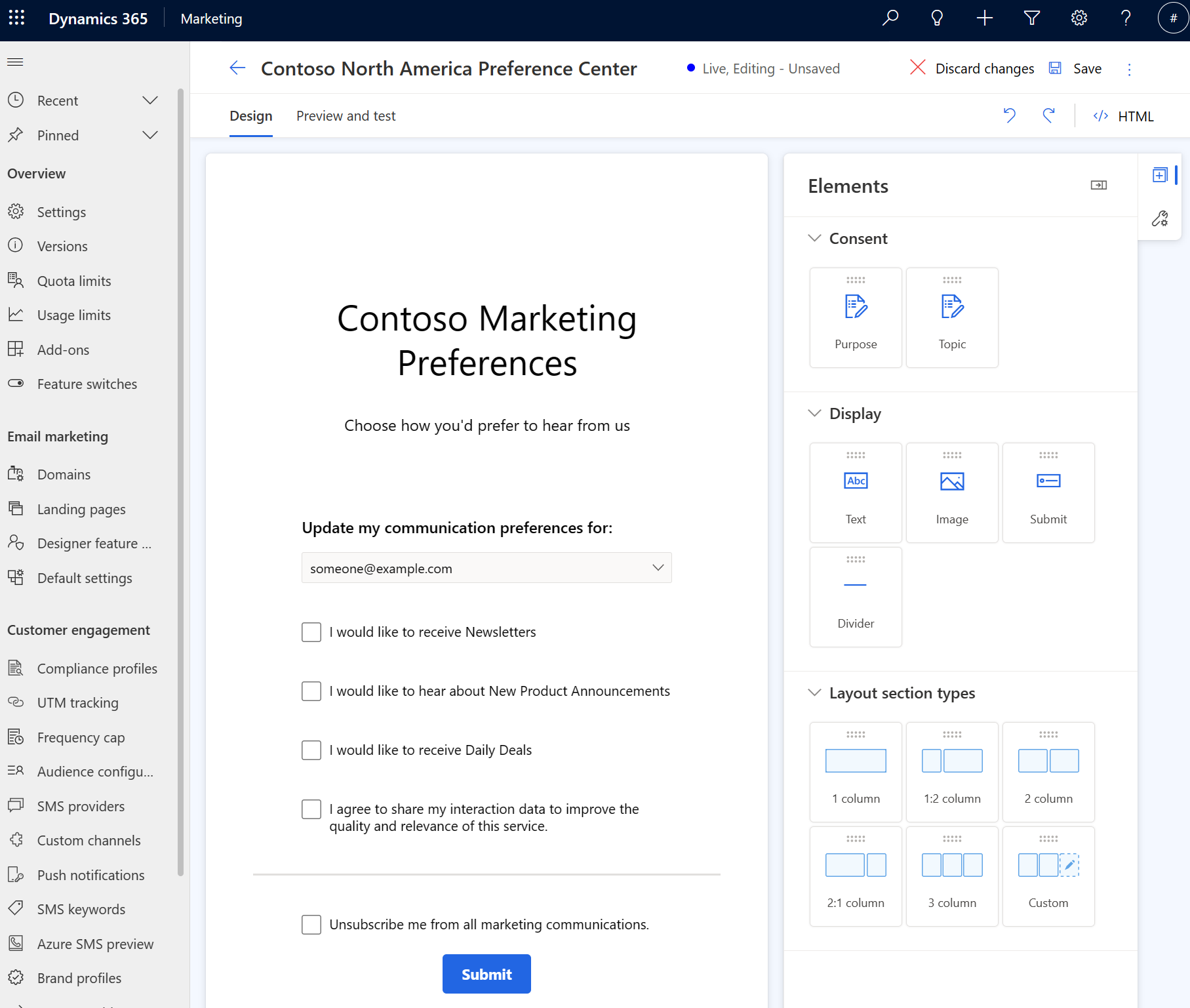
Task: Switch to the Design tab
Action: coord(251,116)
